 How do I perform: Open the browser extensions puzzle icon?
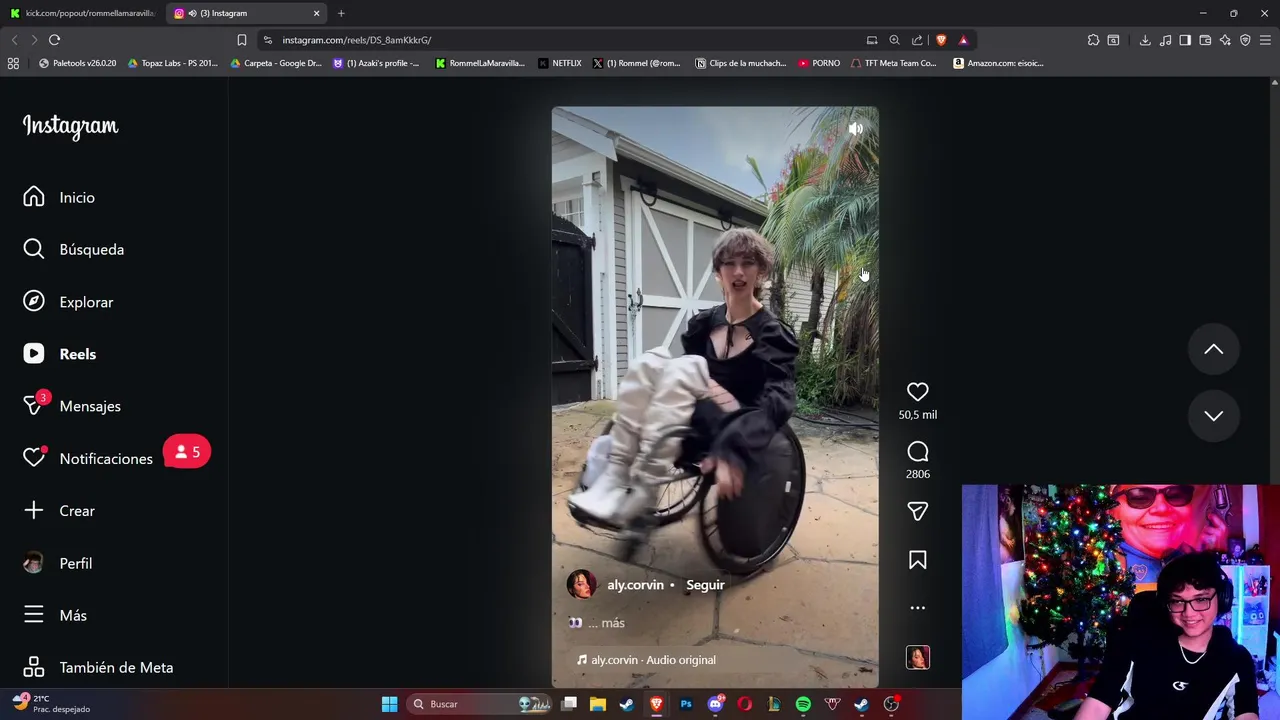(1093, 40)
